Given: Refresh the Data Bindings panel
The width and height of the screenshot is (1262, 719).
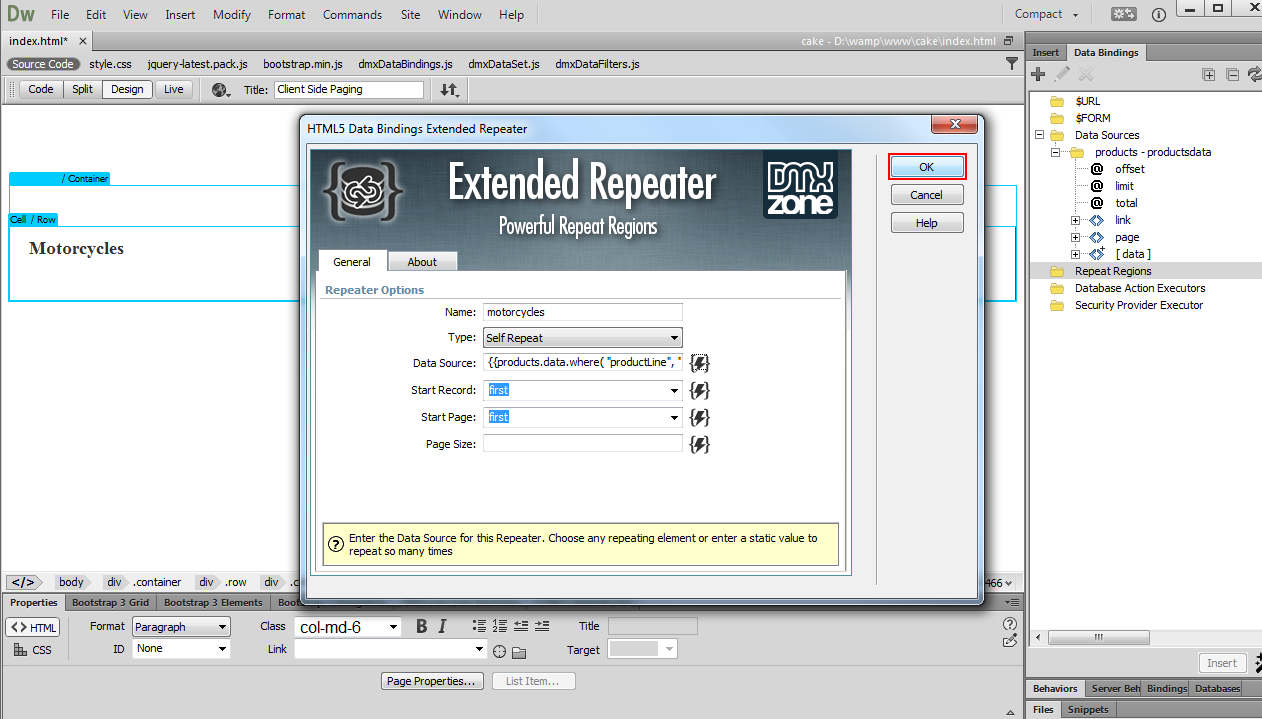Looking at the screenshot, I should [x=1254, y=74].
